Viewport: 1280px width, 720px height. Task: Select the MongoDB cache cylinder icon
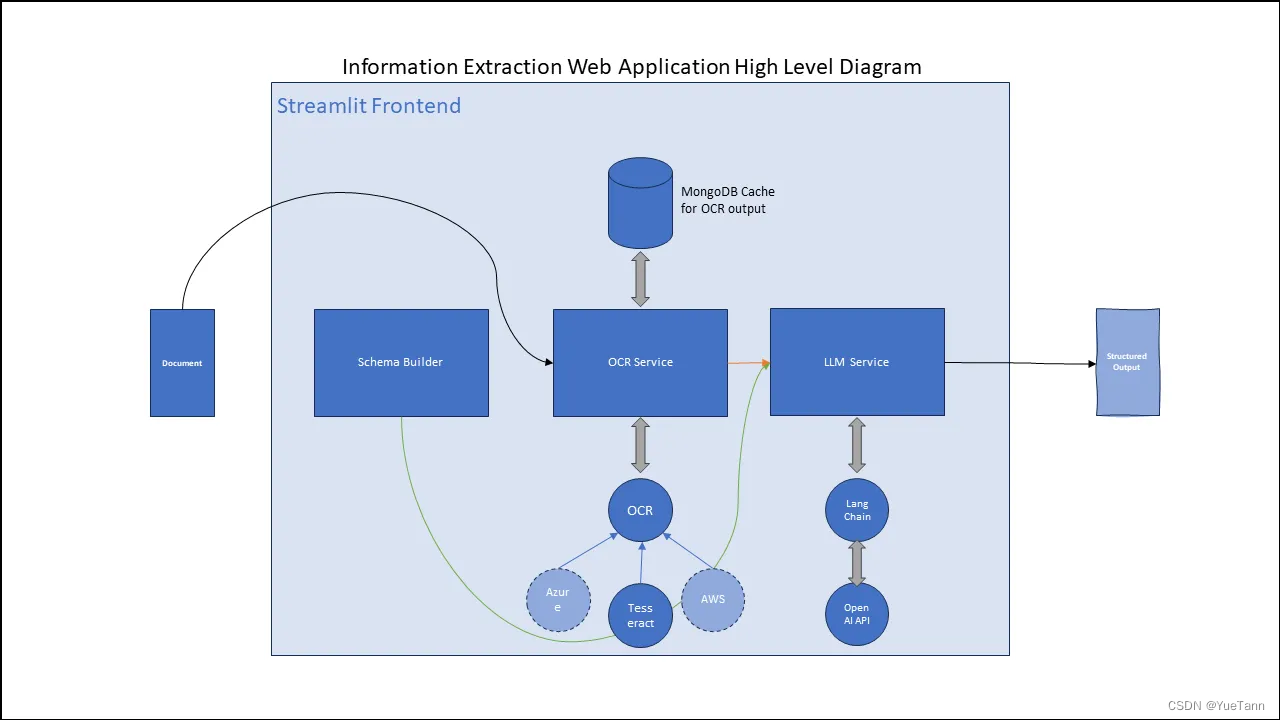click(640, 203)
